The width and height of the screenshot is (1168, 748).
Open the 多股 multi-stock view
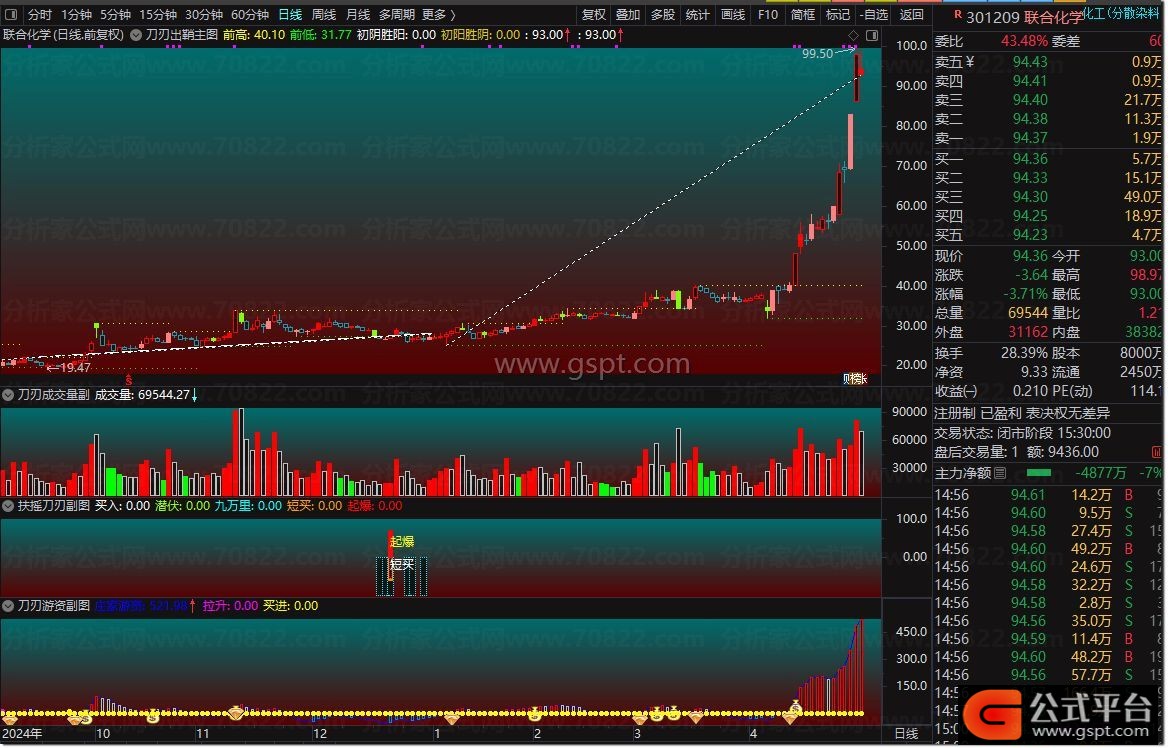pos(663,14)
